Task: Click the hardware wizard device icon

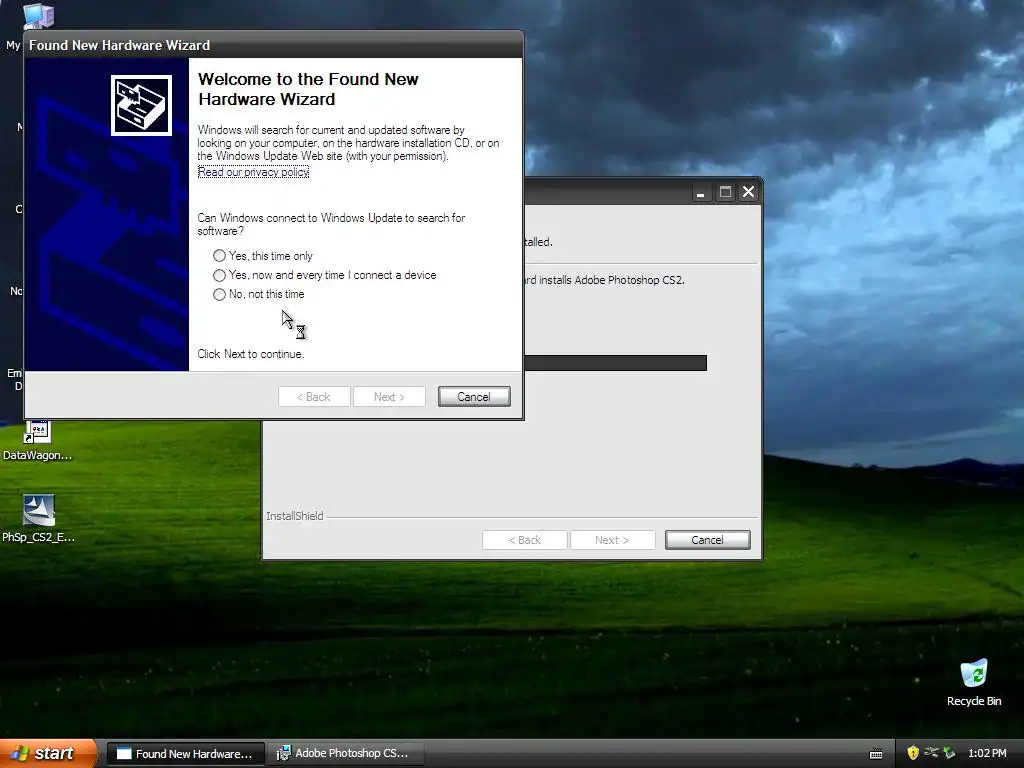Action: (141, 105)
